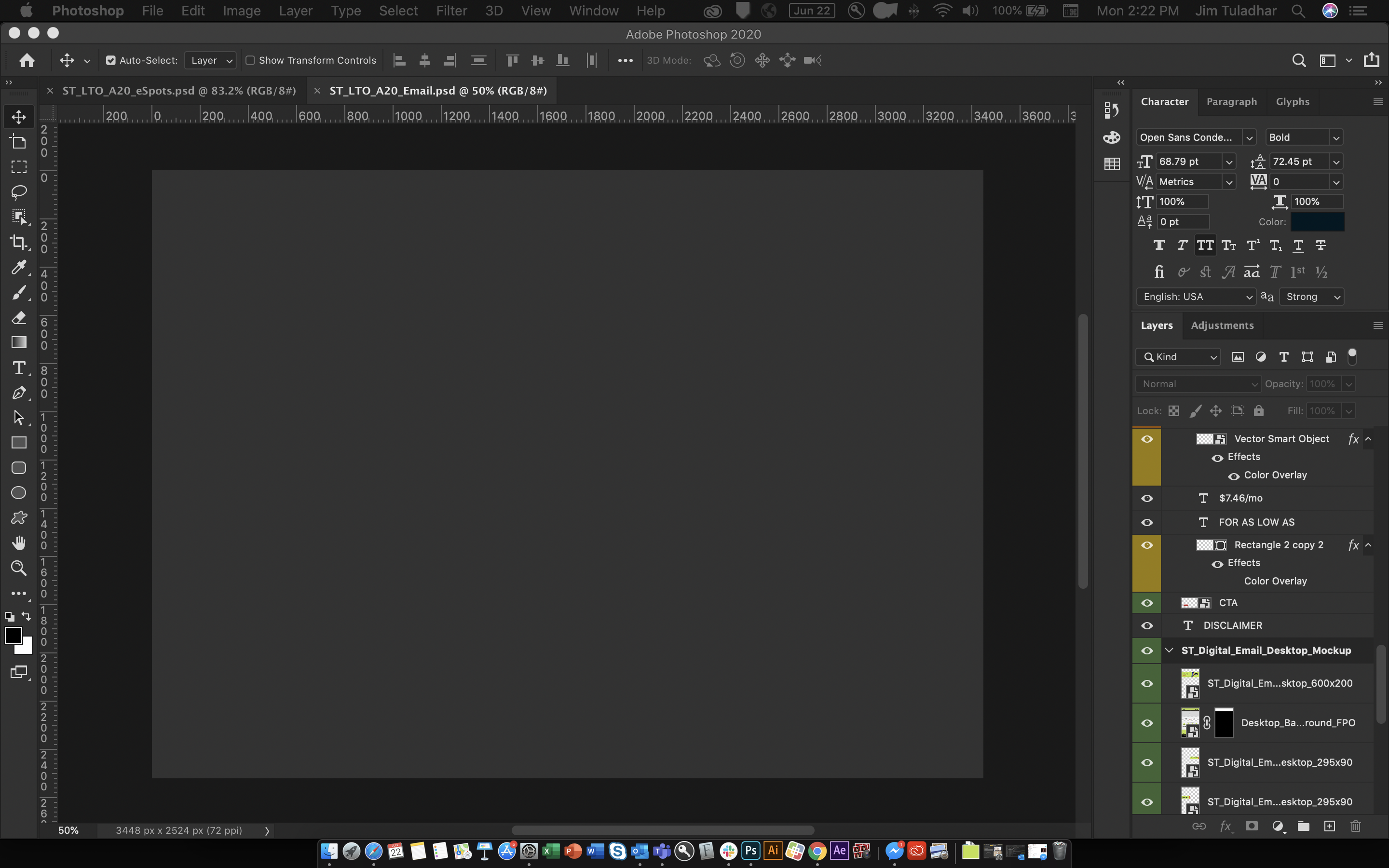Image resolution: width=1389 pixels, height=868 pixels.
Task: Select the Type tool
Action: [19, 368]
